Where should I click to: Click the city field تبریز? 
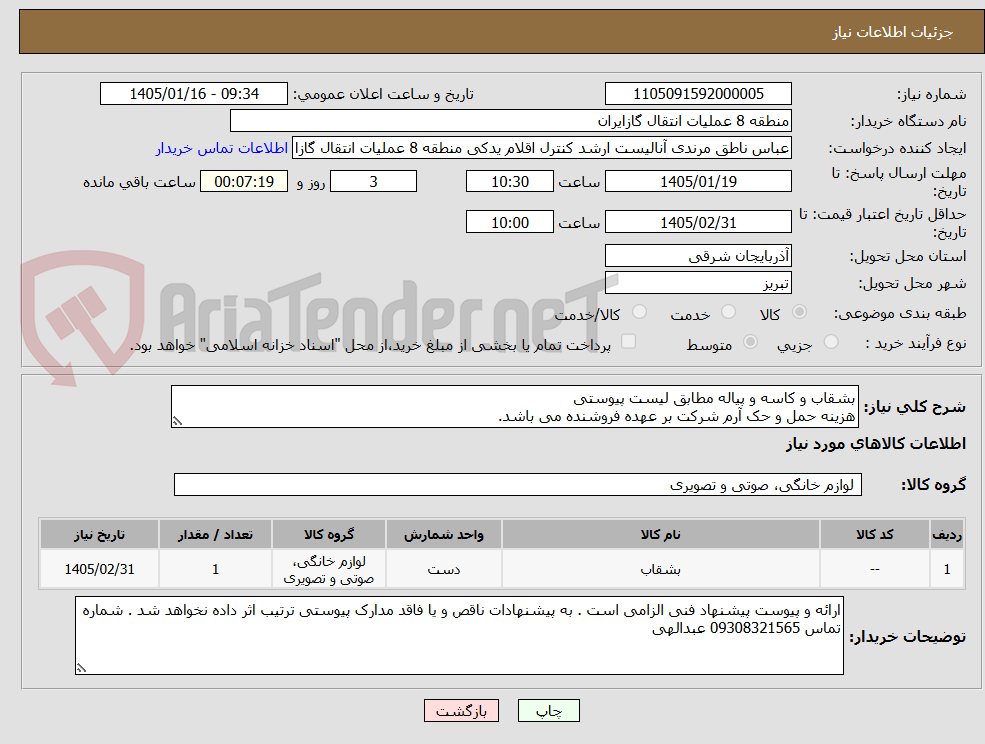tap(698, 283)
